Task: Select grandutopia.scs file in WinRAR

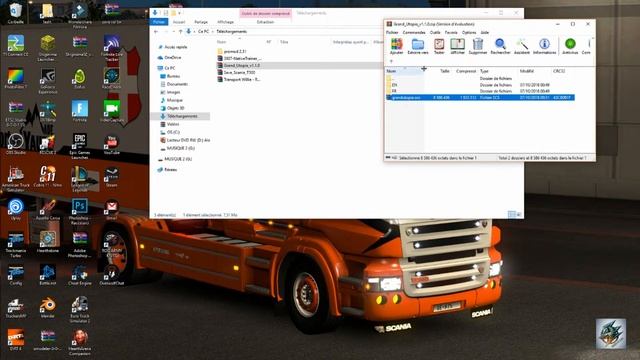Action: tap(480, 98)
